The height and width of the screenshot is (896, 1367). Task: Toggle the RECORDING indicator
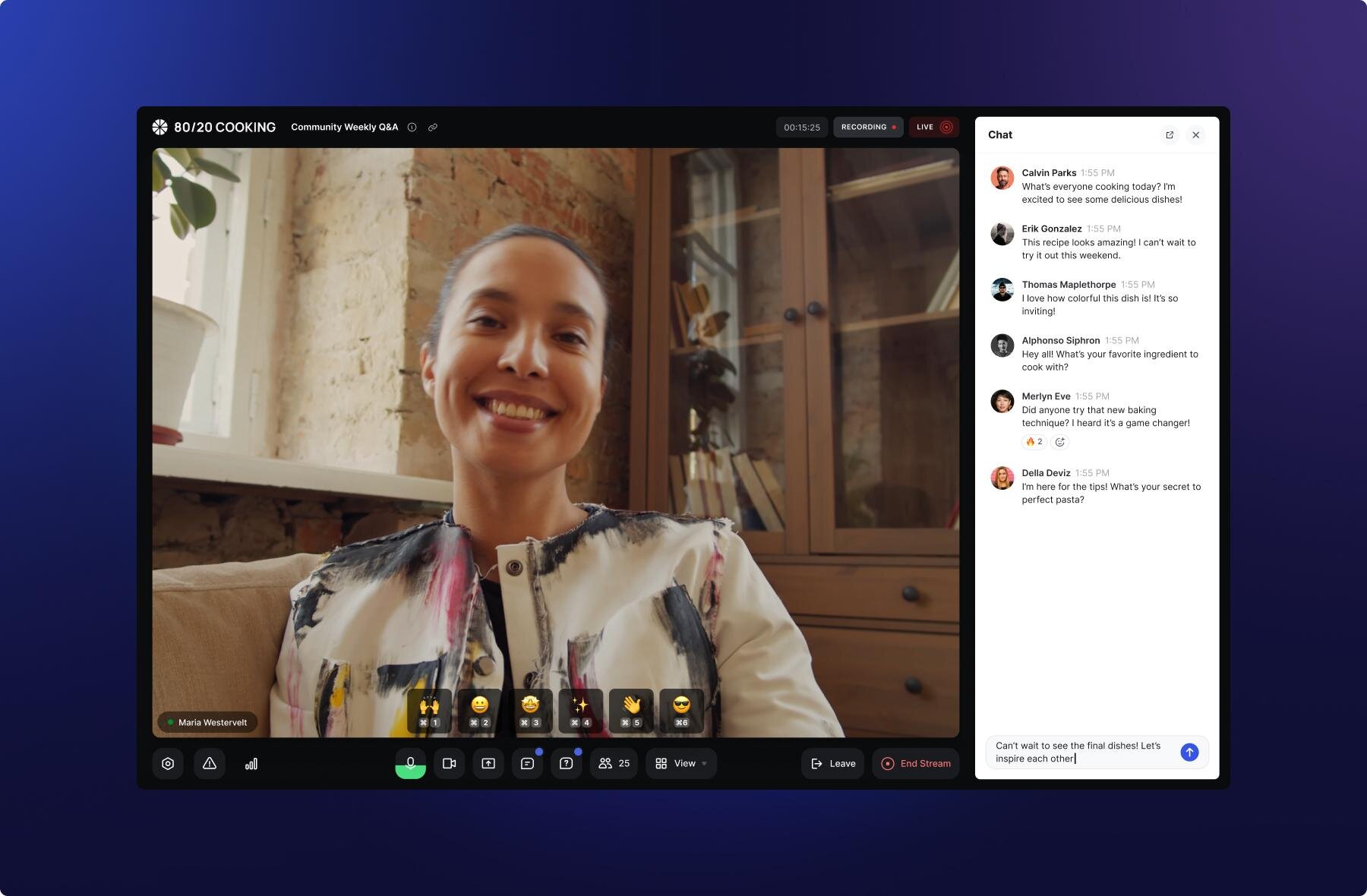[x=868, y=127]
